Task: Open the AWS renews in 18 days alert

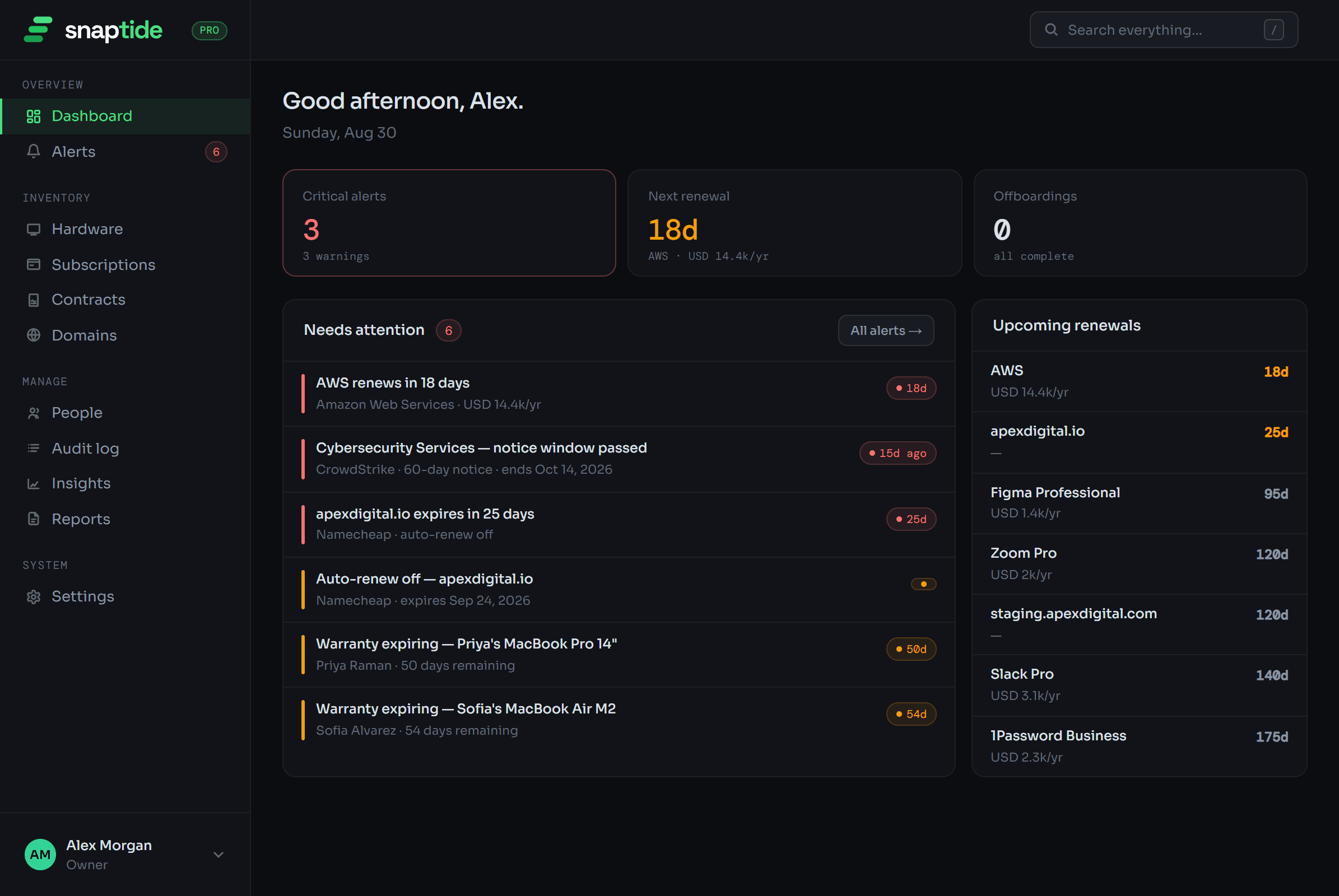Action: click(x=619, y=394)
